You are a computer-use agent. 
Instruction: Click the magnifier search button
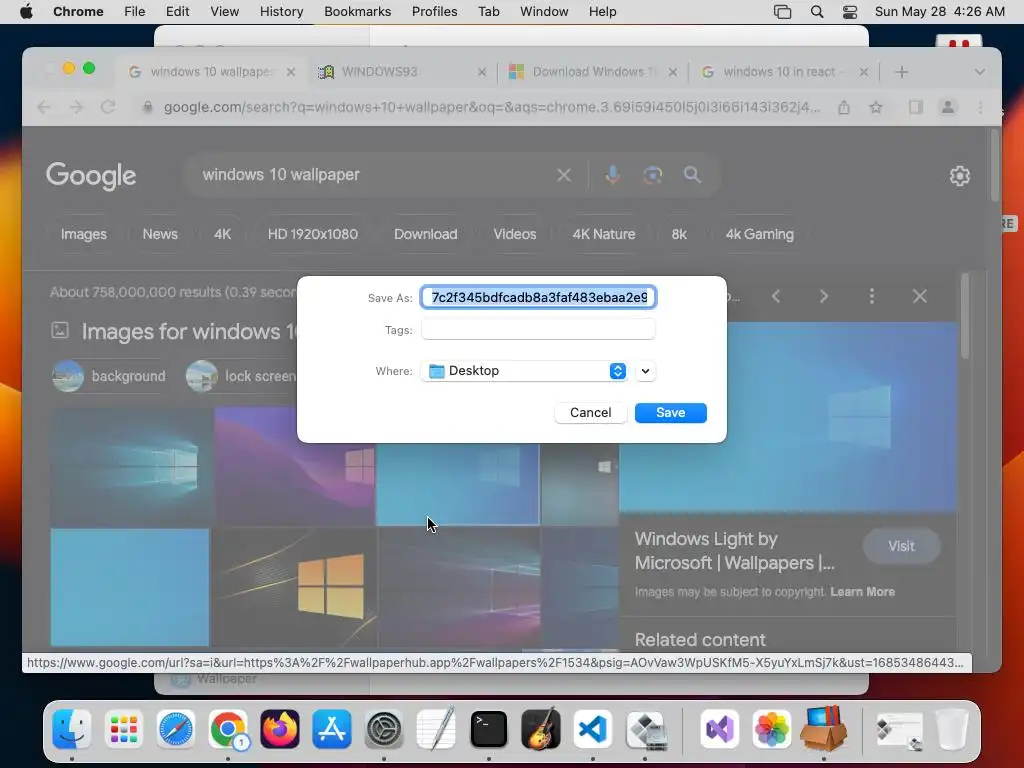click(692, 175)
